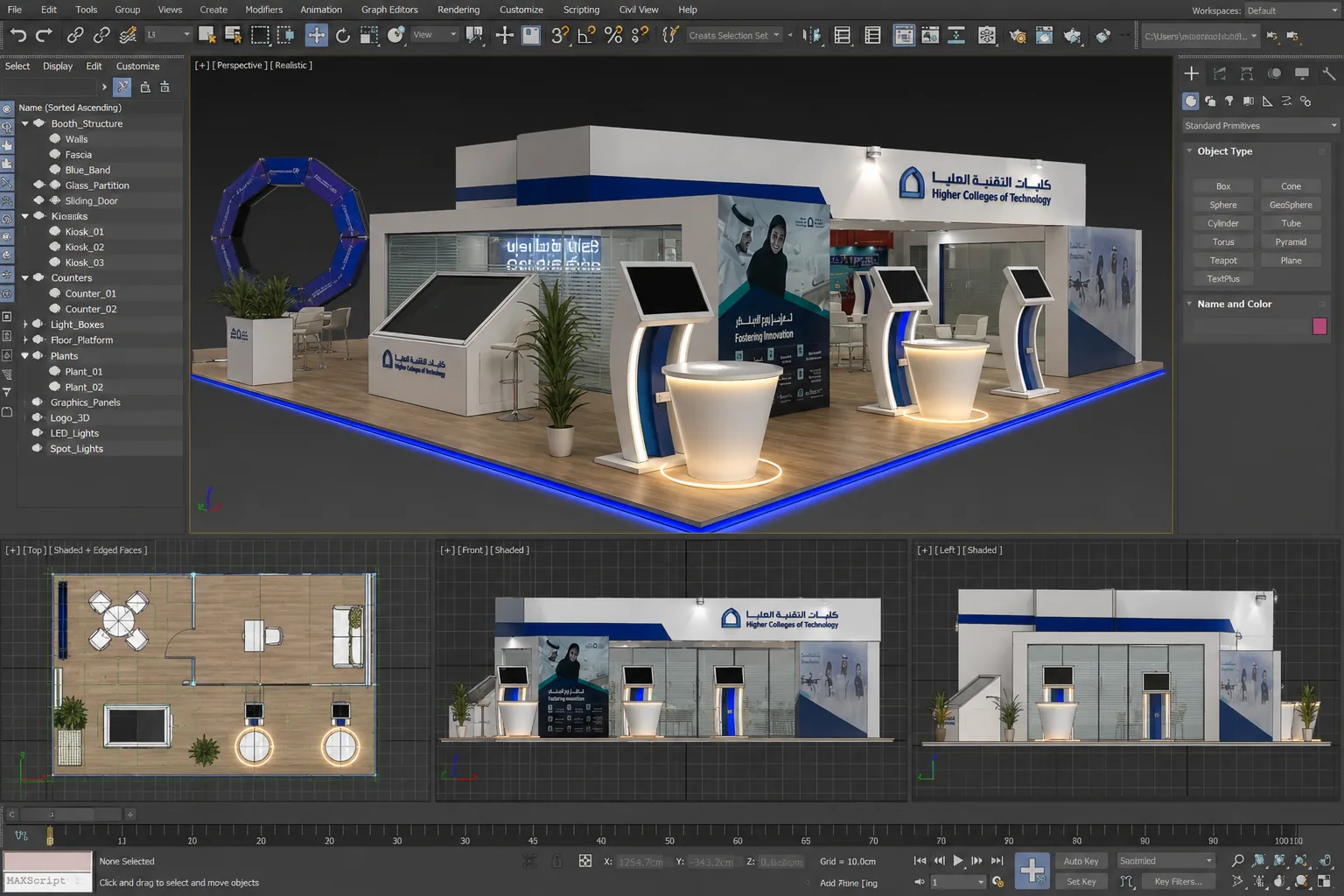This screenshot has width=1344, height=896.
Task: Open the Modifiers menu
Action: pos(263,10)
